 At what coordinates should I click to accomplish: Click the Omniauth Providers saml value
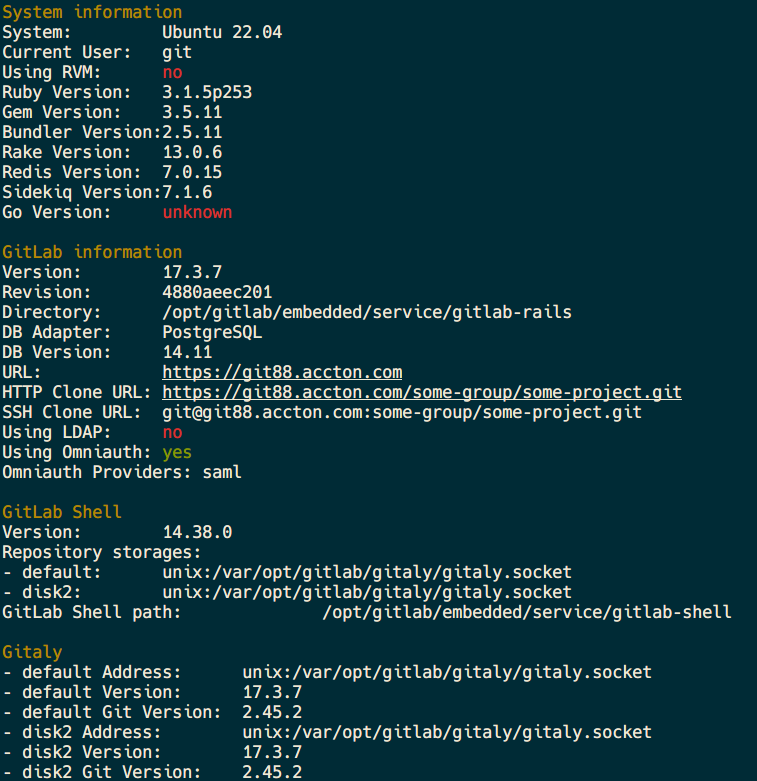point(222,472)
